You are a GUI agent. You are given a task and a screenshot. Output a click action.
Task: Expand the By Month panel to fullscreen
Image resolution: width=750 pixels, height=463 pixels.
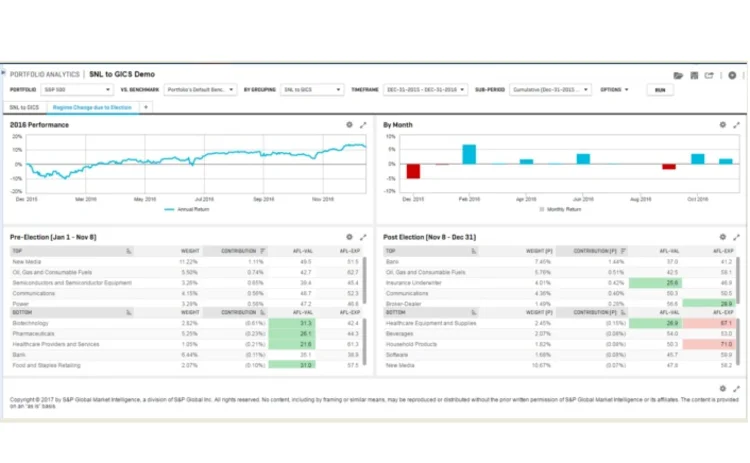point(736,125)
